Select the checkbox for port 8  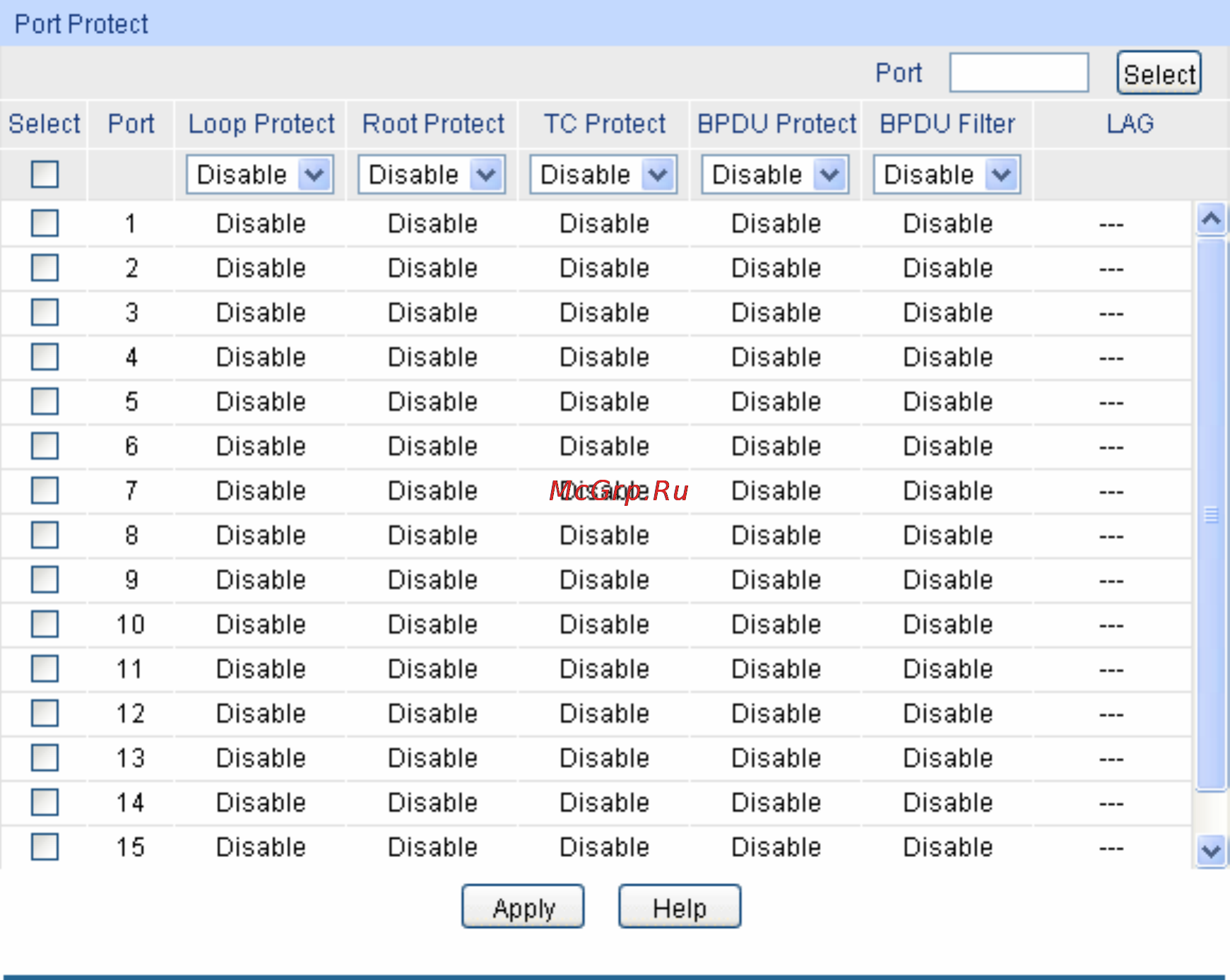pos(45,535)
